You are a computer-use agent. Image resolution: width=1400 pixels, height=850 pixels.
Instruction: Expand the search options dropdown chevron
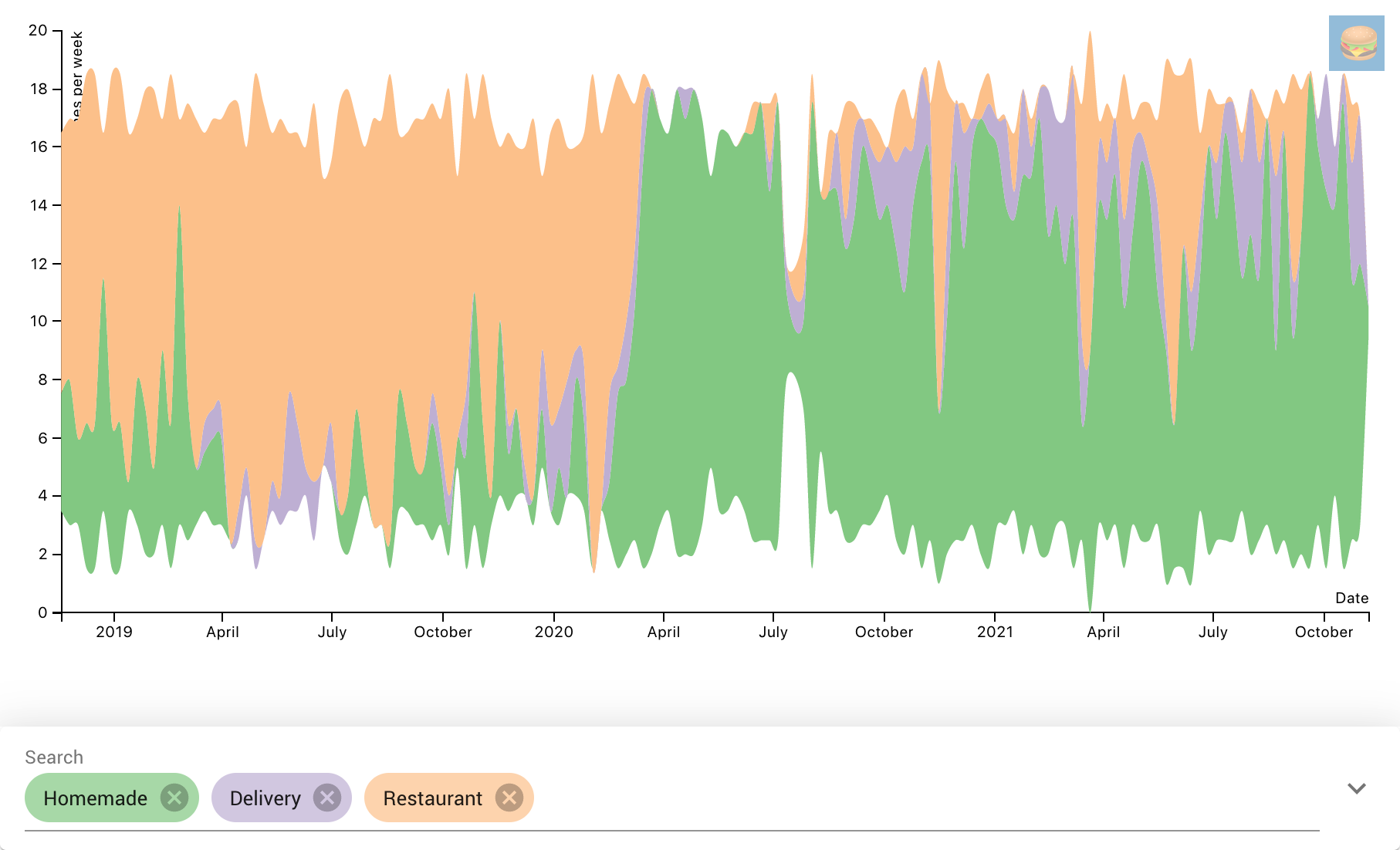click(1356, 788)
